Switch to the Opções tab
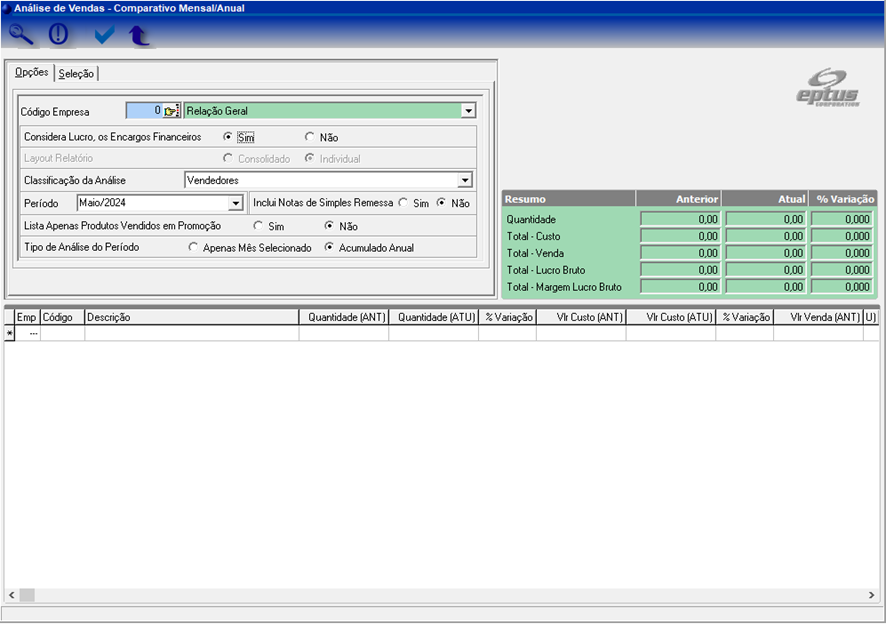Screen dimensions: 886x624 coord(31,73)
